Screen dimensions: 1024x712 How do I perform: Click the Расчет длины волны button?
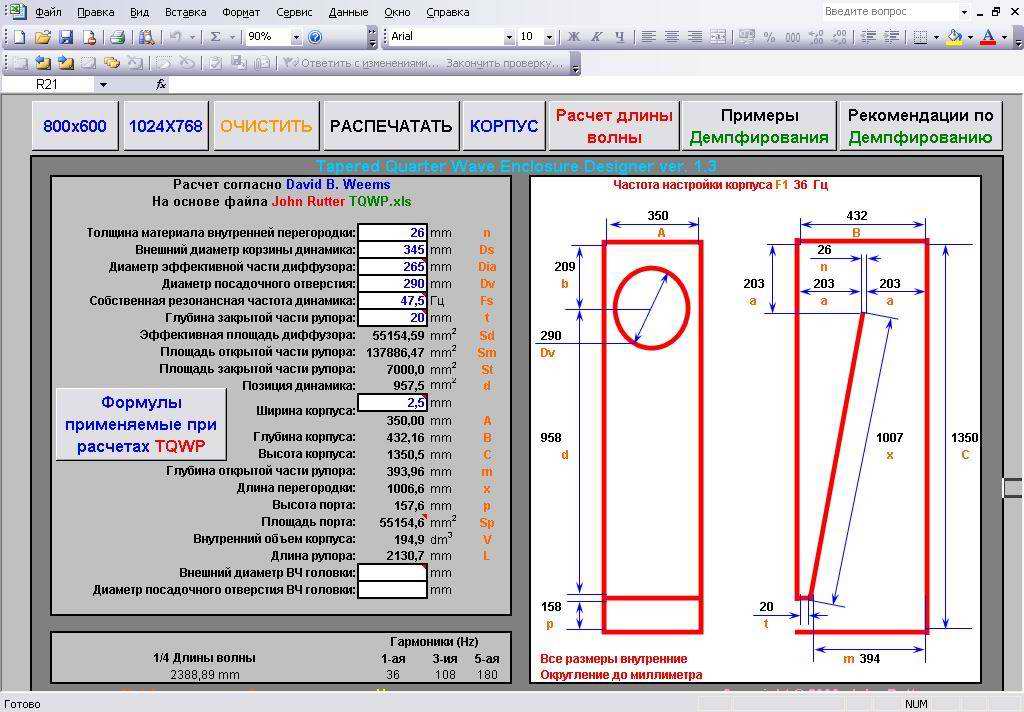614,126
